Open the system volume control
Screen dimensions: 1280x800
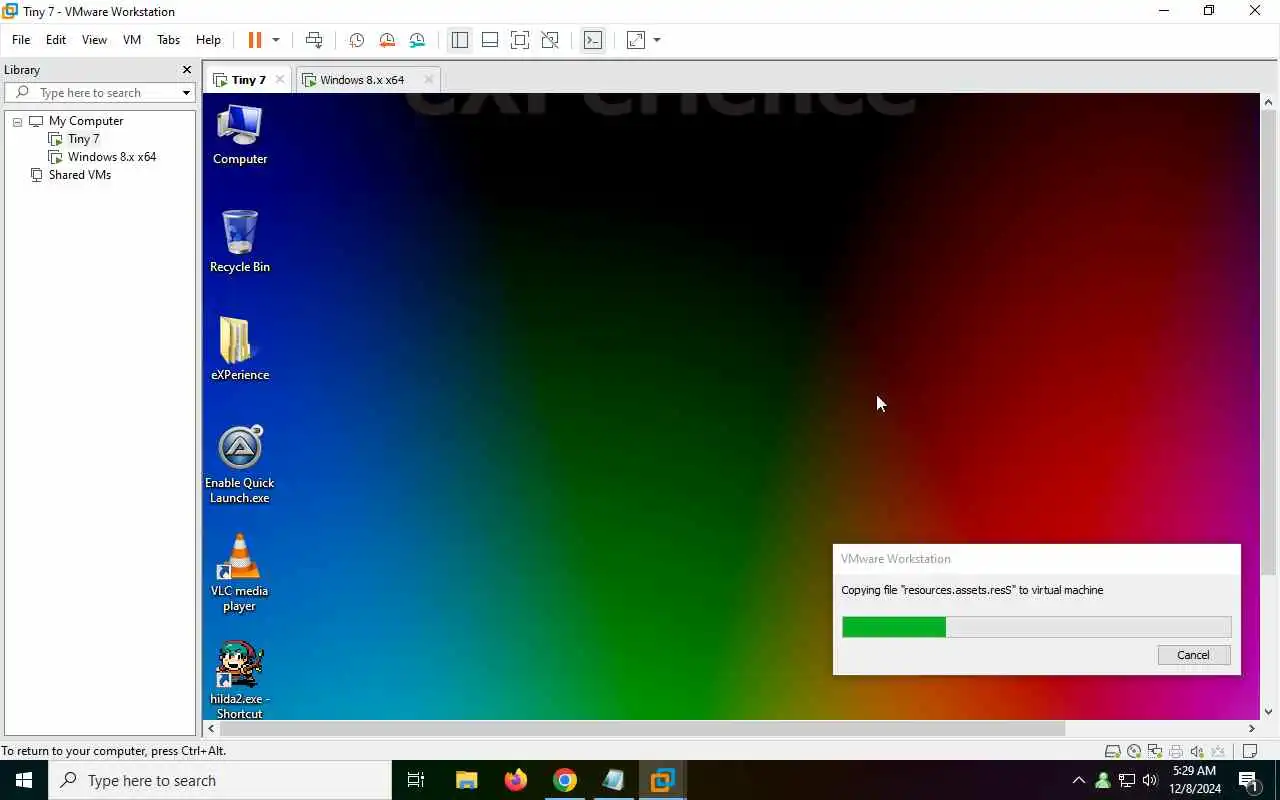[x=1150, y=780]
